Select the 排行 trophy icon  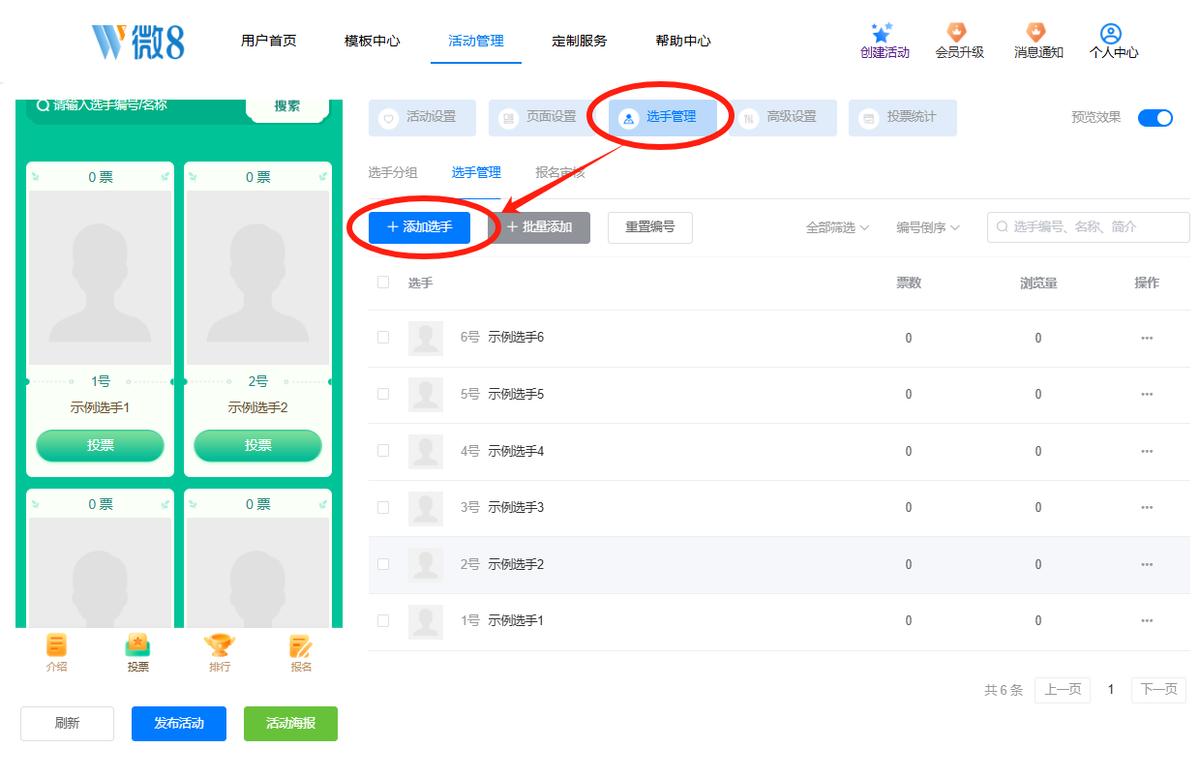click(219, 646)
